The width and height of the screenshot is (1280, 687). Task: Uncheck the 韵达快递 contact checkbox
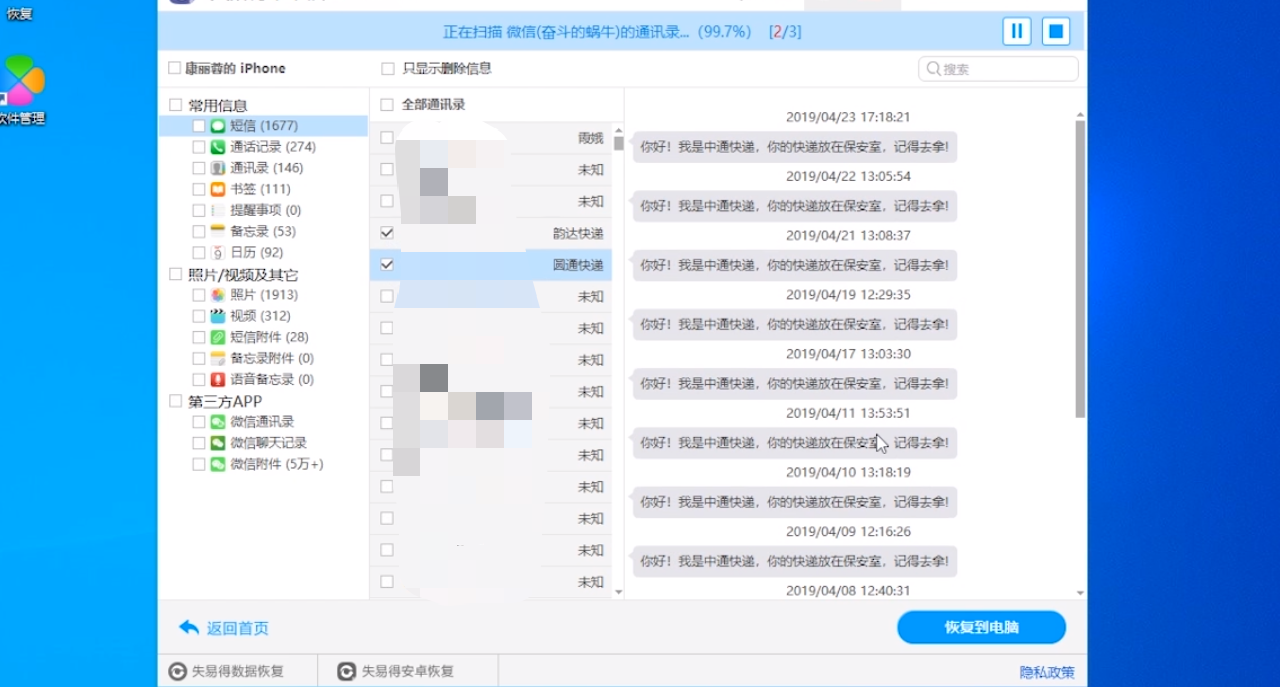pos(387,233)
